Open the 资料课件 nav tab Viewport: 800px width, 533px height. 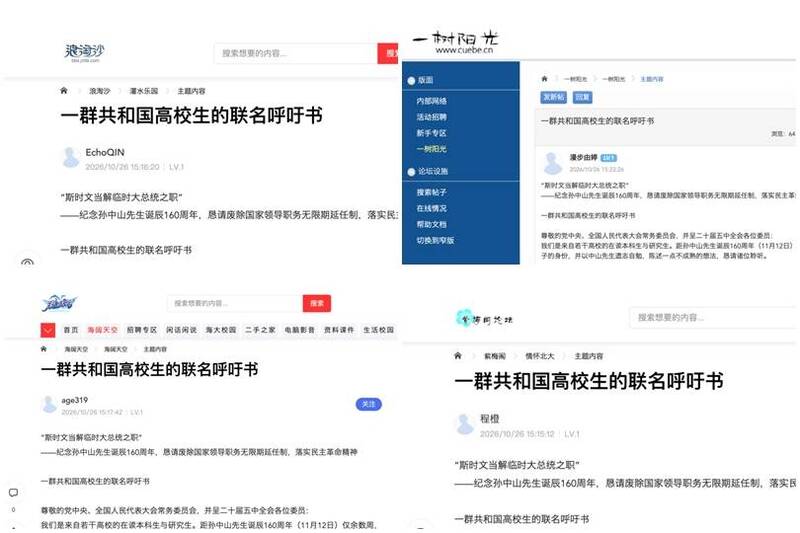click(339, 330)
